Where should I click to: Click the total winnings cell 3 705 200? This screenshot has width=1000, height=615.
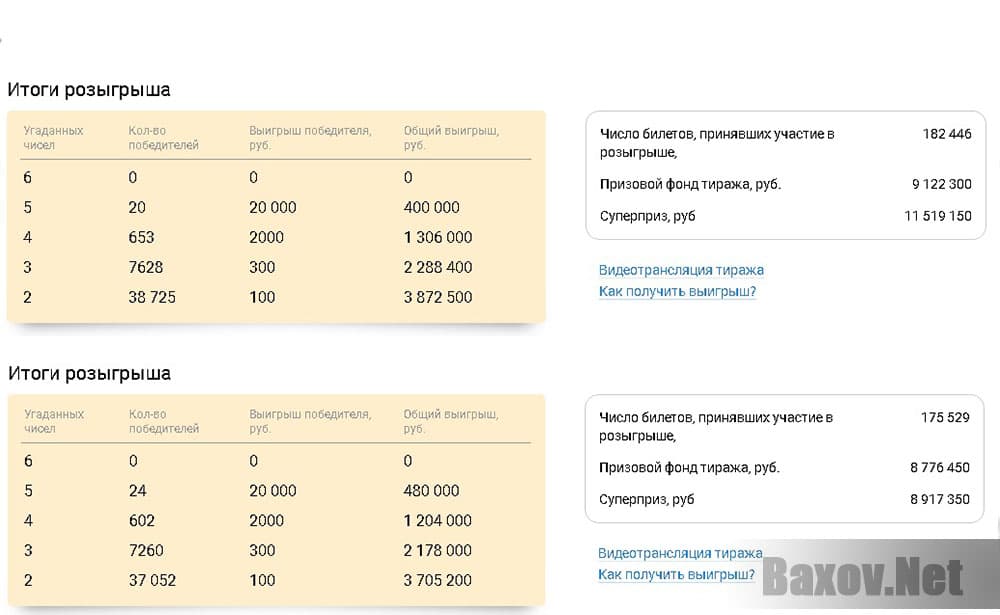[x=438, y=580]
